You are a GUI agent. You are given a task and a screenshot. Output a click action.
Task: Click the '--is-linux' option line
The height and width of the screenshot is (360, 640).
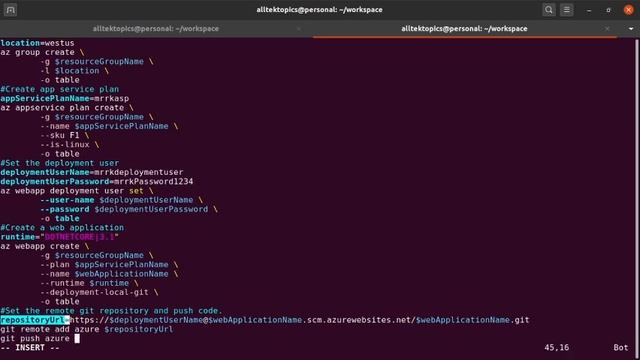click(69, 144)
